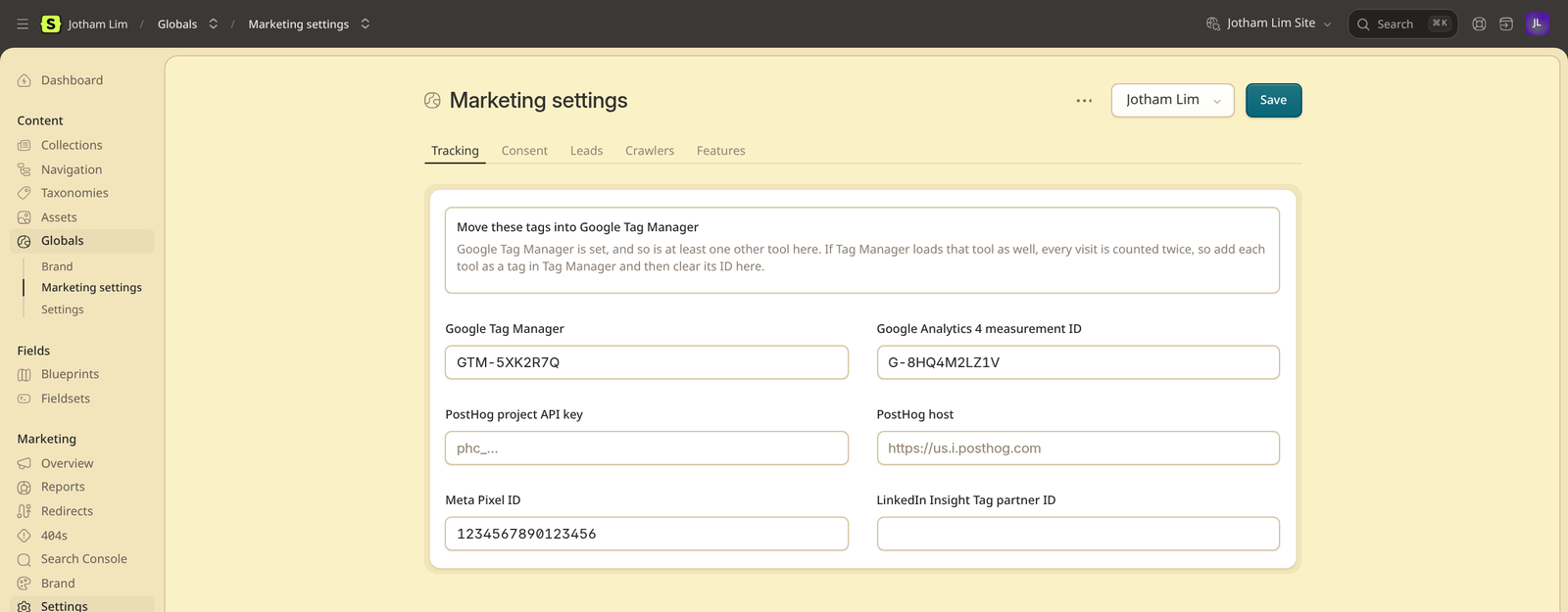Switch to the Leads tab
Image resolution: width=1568 pixels, height=612 pixels.
(x=586, y=151)
